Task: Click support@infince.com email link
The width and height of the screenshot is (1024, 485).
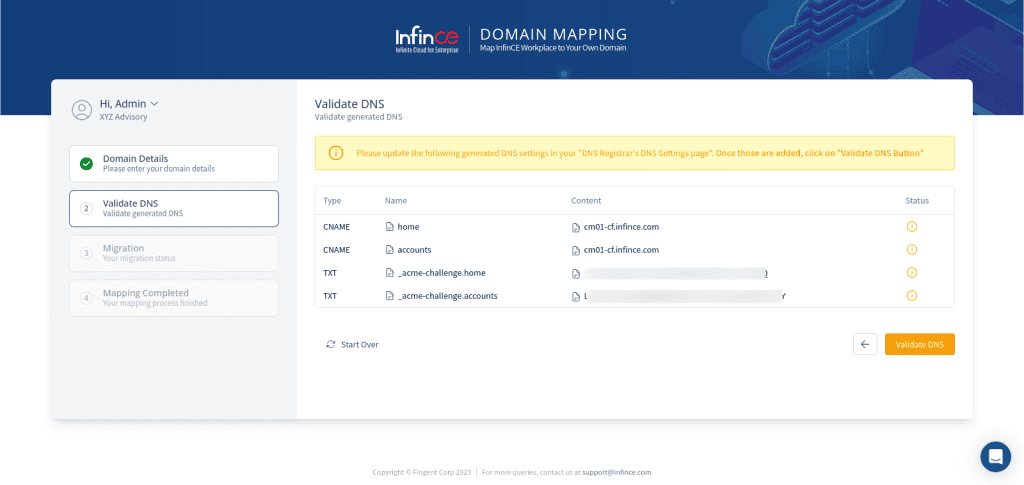Action: pos(616,472)
